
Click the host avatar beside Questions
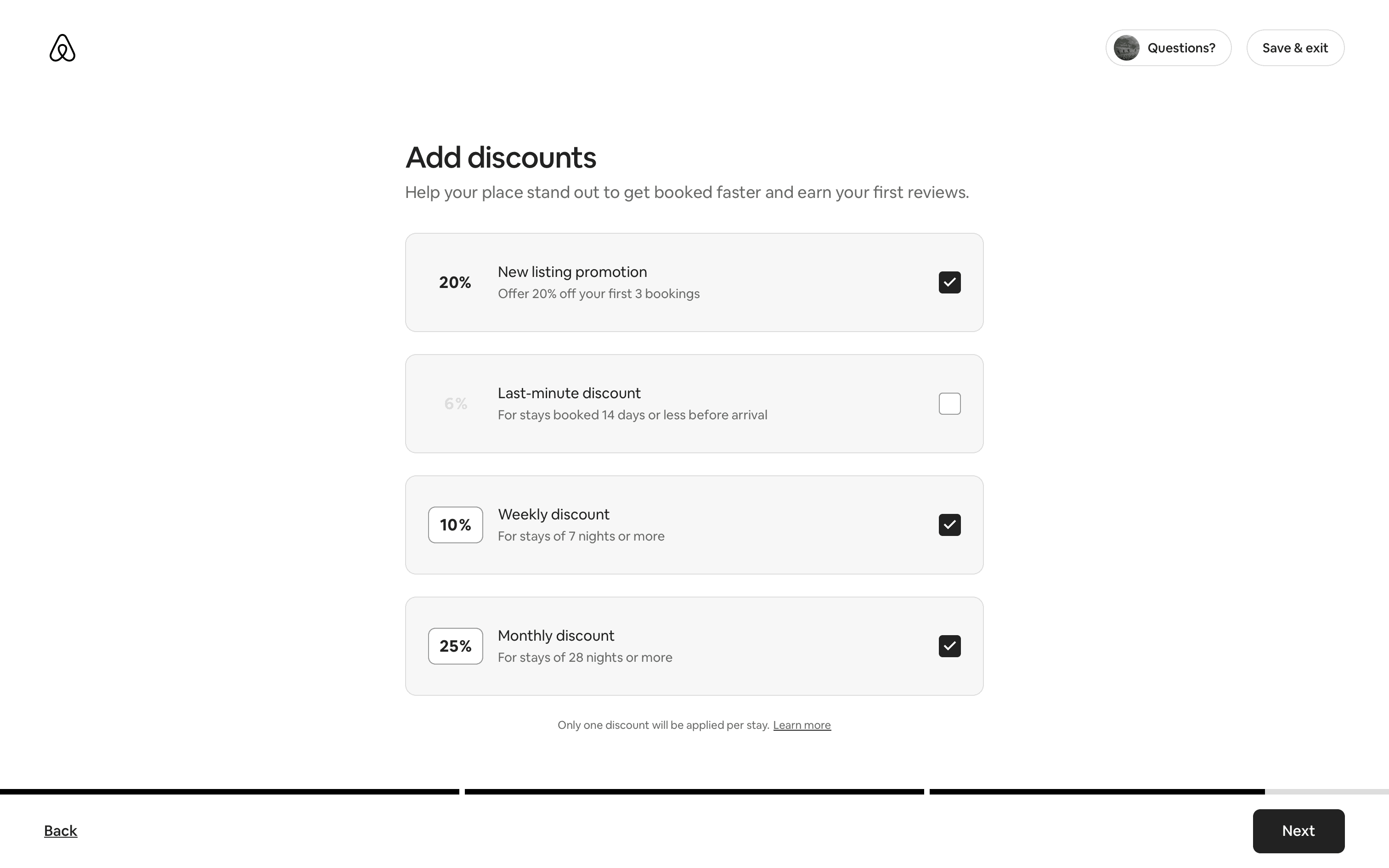(x=1126, y=48)
